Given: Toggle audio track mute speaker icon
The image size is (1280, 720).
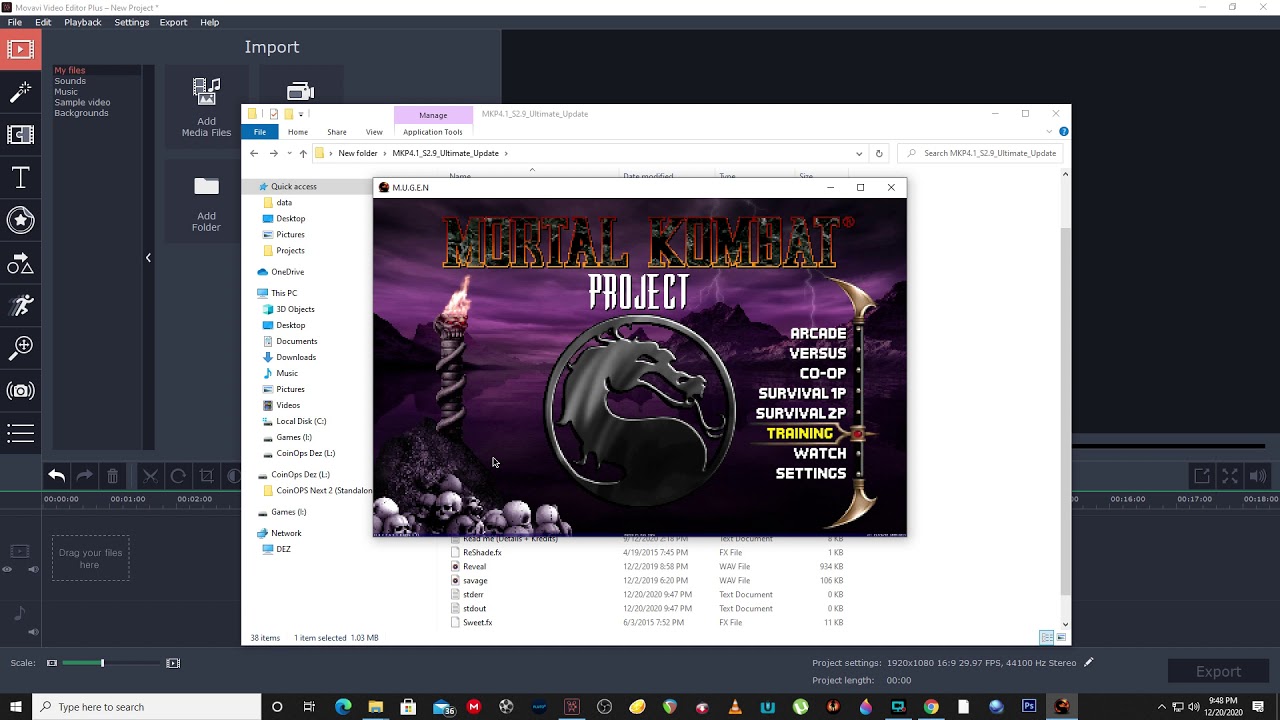Looking at the screenshot, I should click(x=33, y=631).
